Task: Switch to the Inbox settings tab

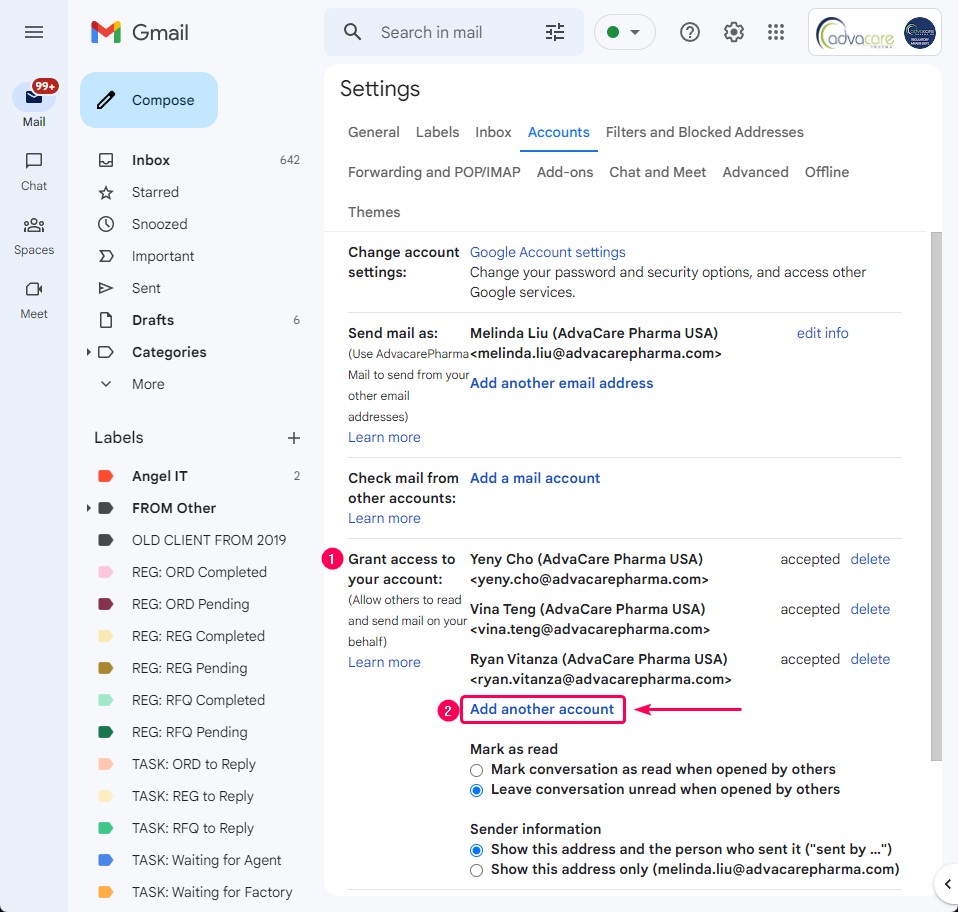Action: click(493, 132)
